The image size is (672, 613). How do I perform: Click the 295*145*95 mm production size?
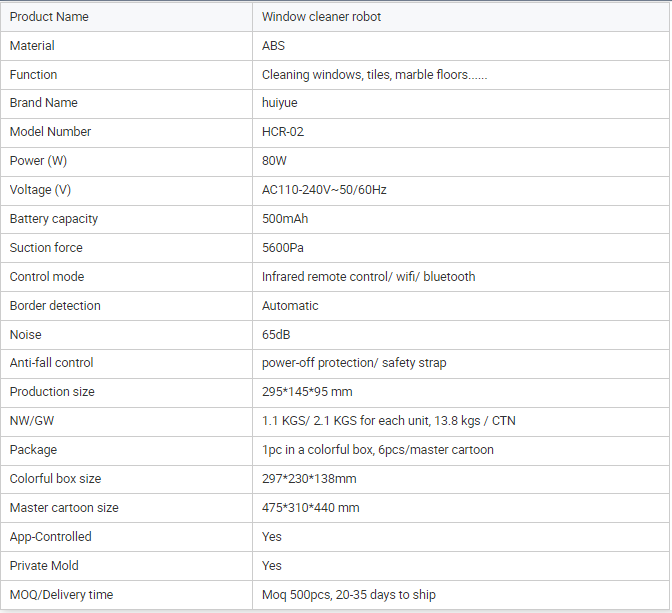pos(307,392)
